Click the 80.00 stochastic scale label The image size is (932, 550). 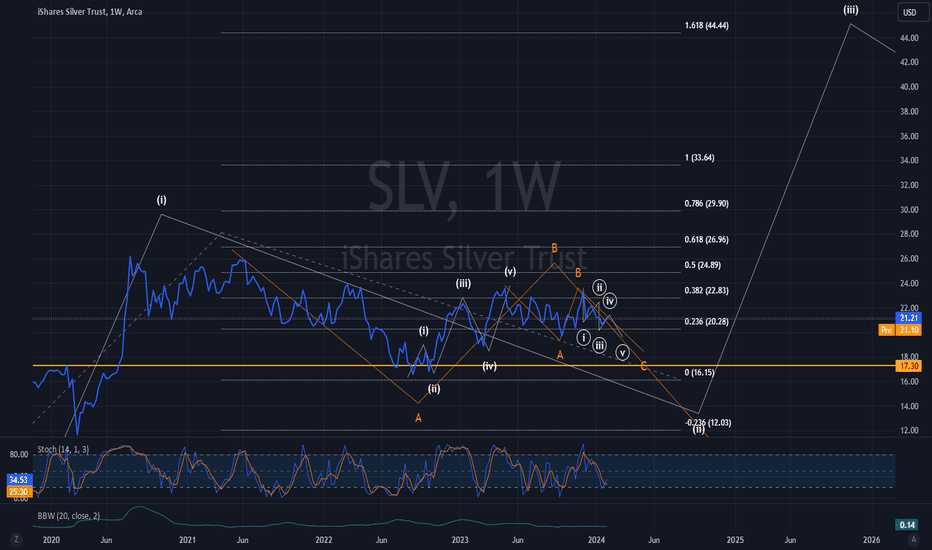click(18, 455)
